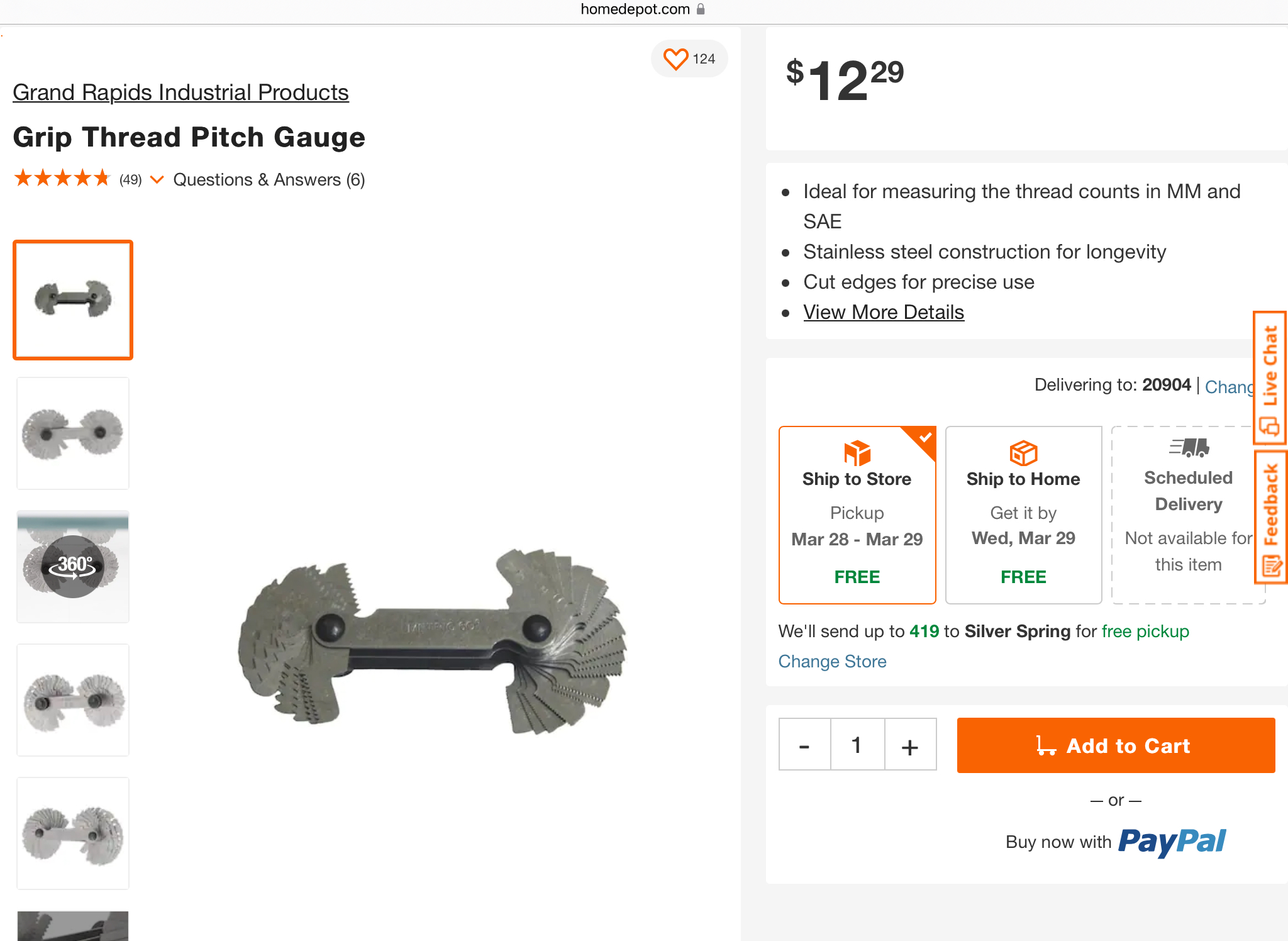
Task: Open the Feedback side tab
Action: [1270, 517]
